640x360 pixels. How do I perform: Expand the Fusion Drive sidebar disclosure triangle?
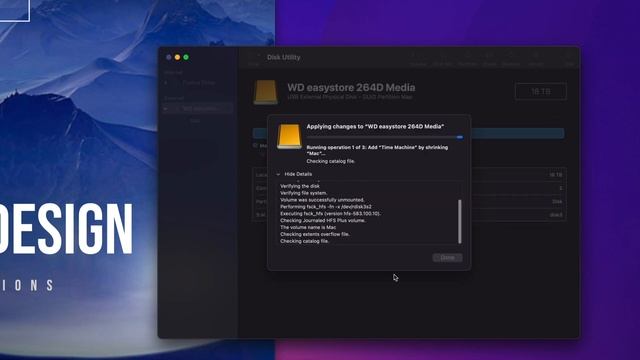coord(166,83)
